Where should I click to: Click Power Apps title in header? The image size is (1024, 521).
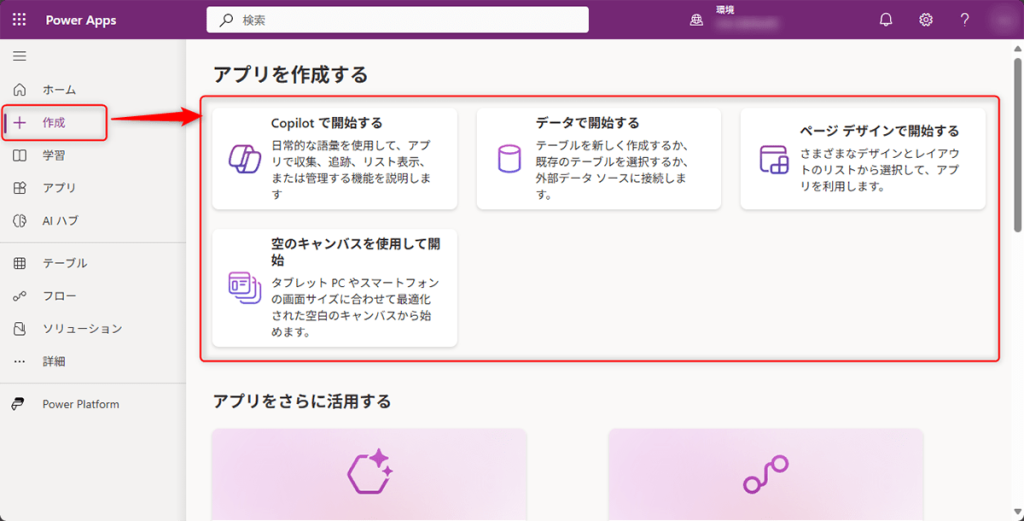pos(81,20)
